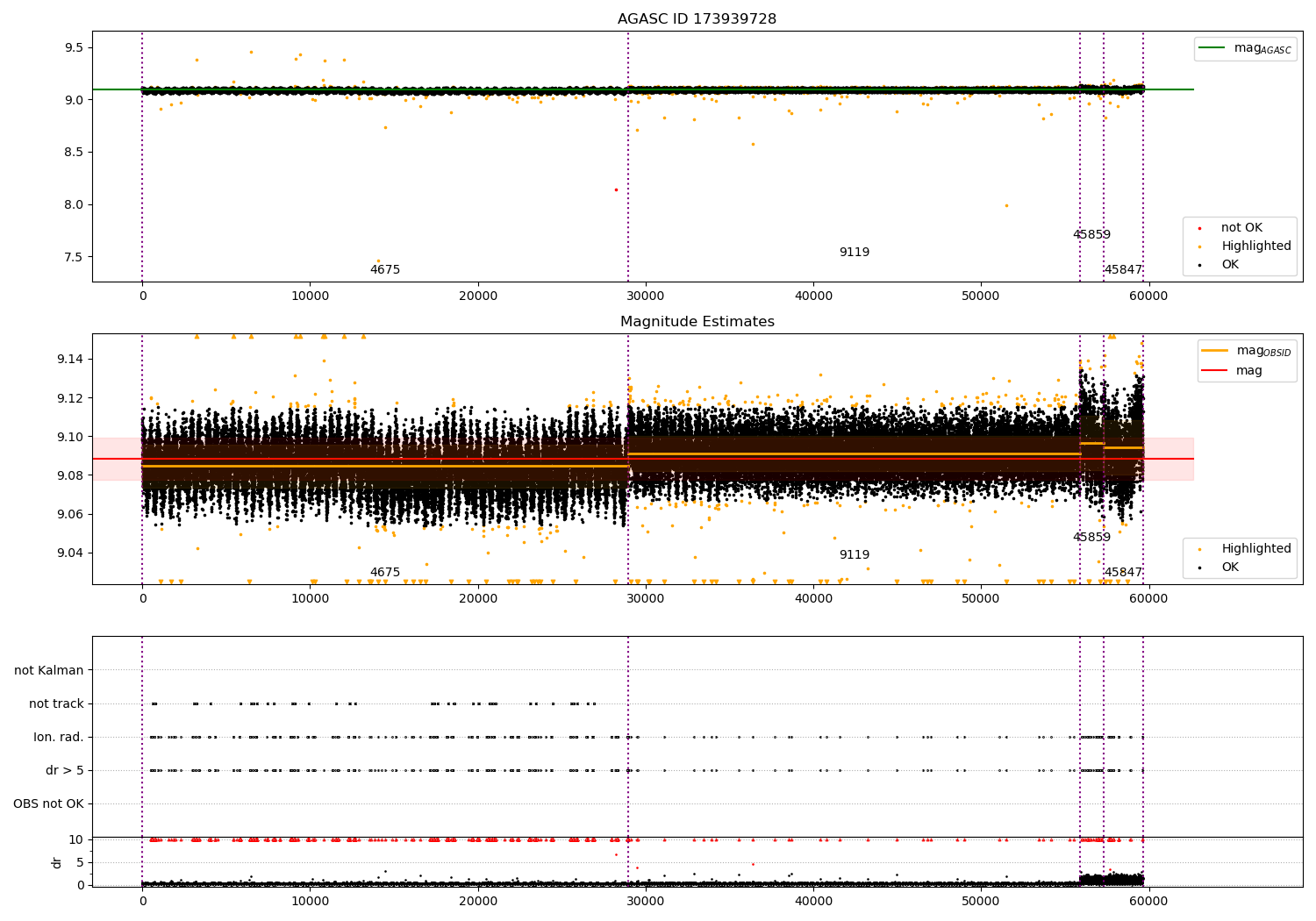The image size is (1316, 921).
Task: Click the 30000 x-tick under the AGASC plot
Action: pyautogui.click(x=645, y=296)
